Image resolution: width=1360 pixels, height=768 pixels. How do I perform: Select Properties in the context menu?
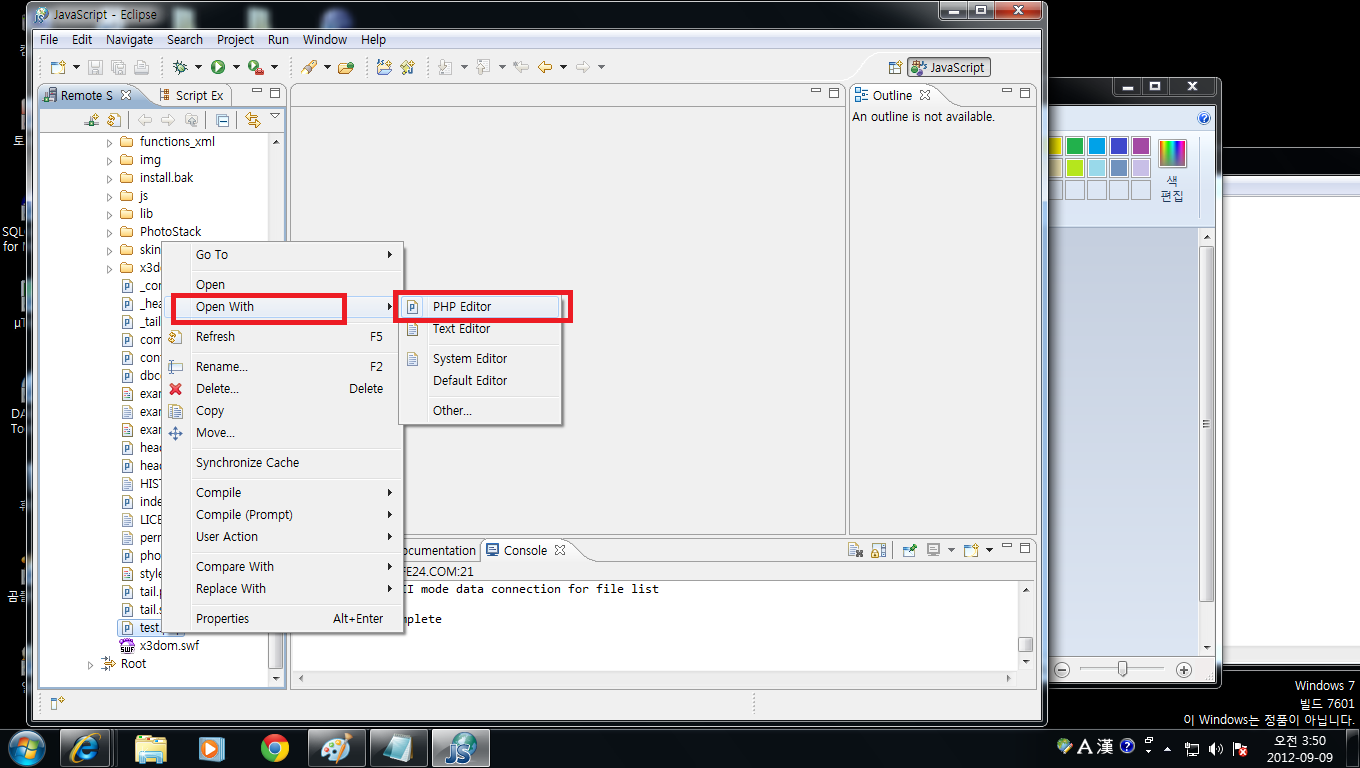[x=222, y=619]
